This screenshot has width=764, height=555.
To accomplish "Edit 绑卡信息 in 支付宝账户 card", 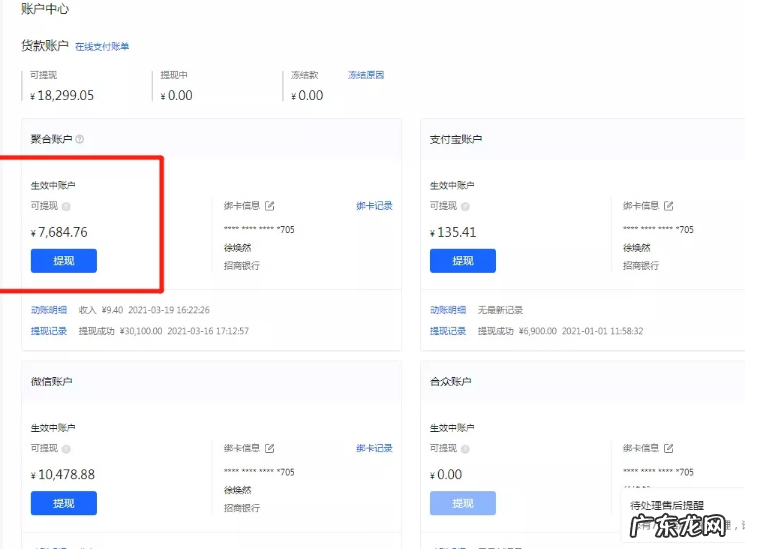I will tap(668, 206).
